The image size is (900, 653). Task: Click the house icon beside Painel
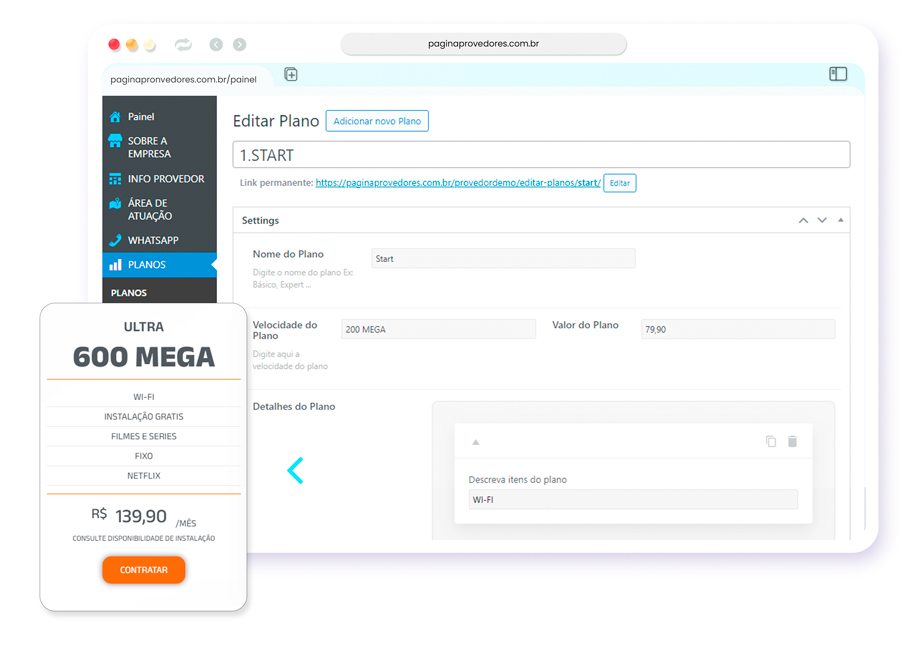pyautogui.click(x=115, y=116)
